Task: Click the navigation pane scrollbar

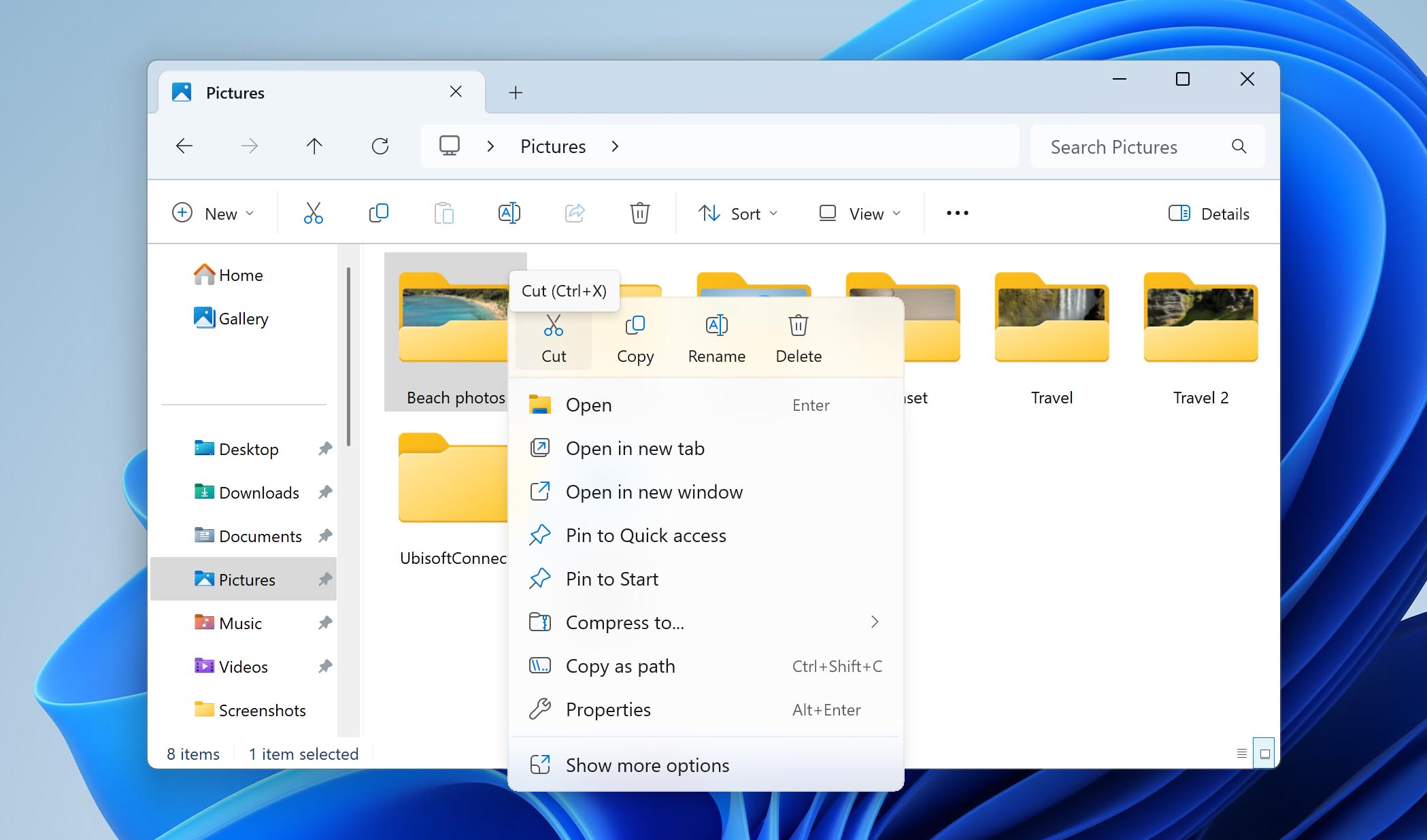Action: click(x=349, y=356)
